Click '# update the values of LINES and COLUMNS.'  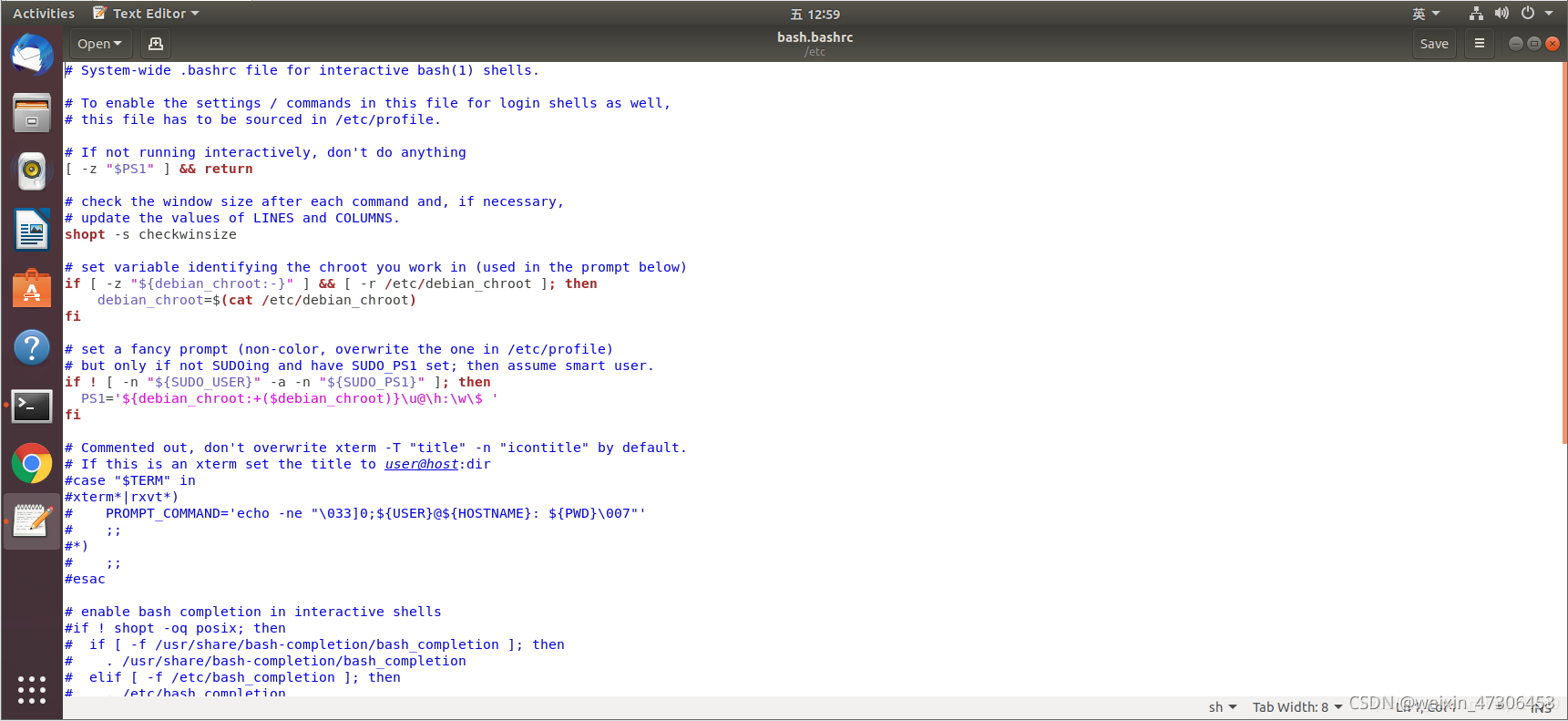point(232,218)
